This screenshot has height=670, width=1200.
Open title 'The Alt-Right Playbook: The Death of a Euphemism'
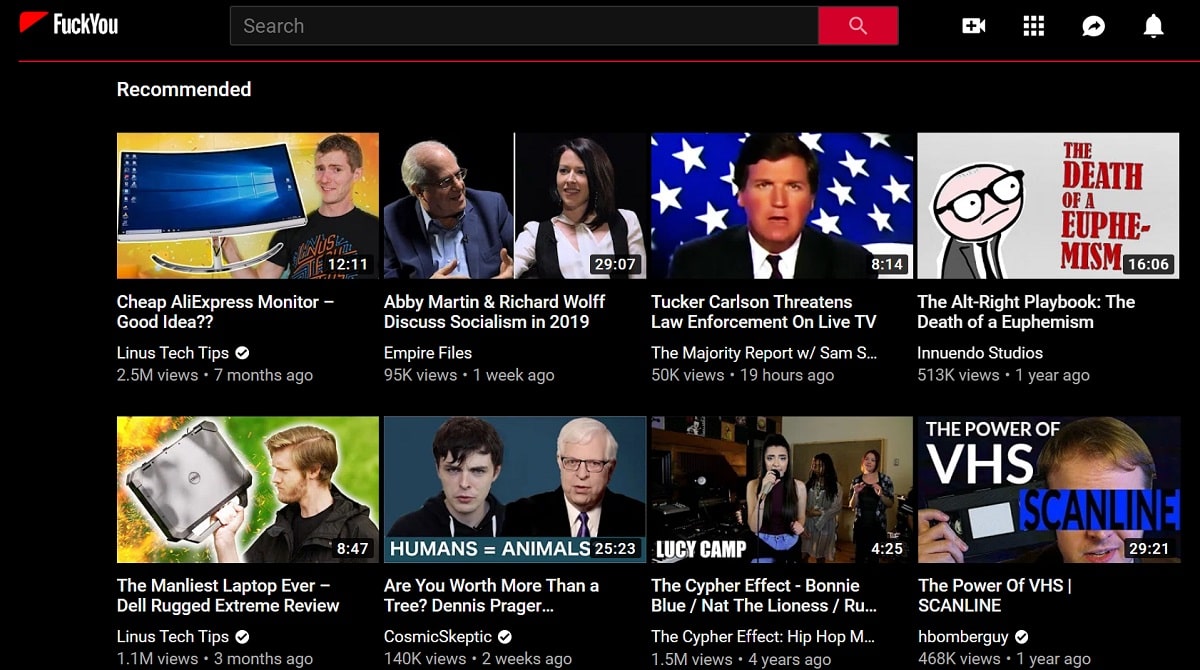coord(1026,312)
